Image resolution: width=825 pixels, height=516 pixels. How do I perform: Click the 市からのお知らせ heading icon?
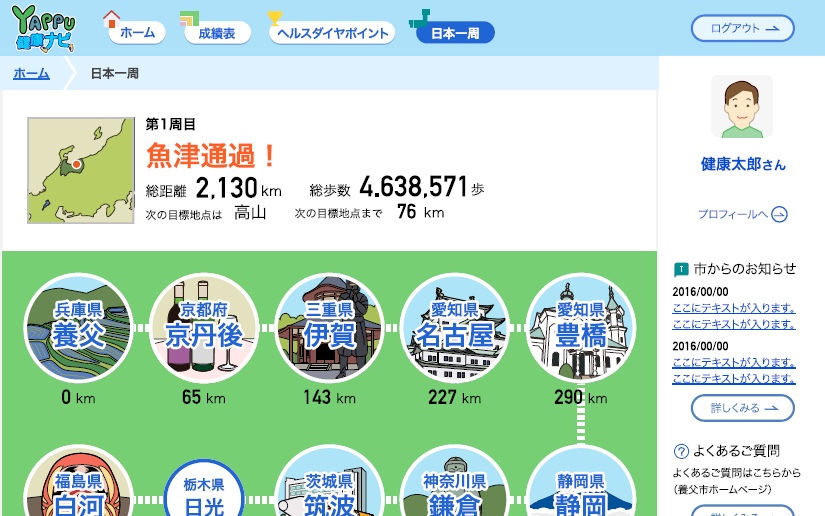tap(681, 270)
